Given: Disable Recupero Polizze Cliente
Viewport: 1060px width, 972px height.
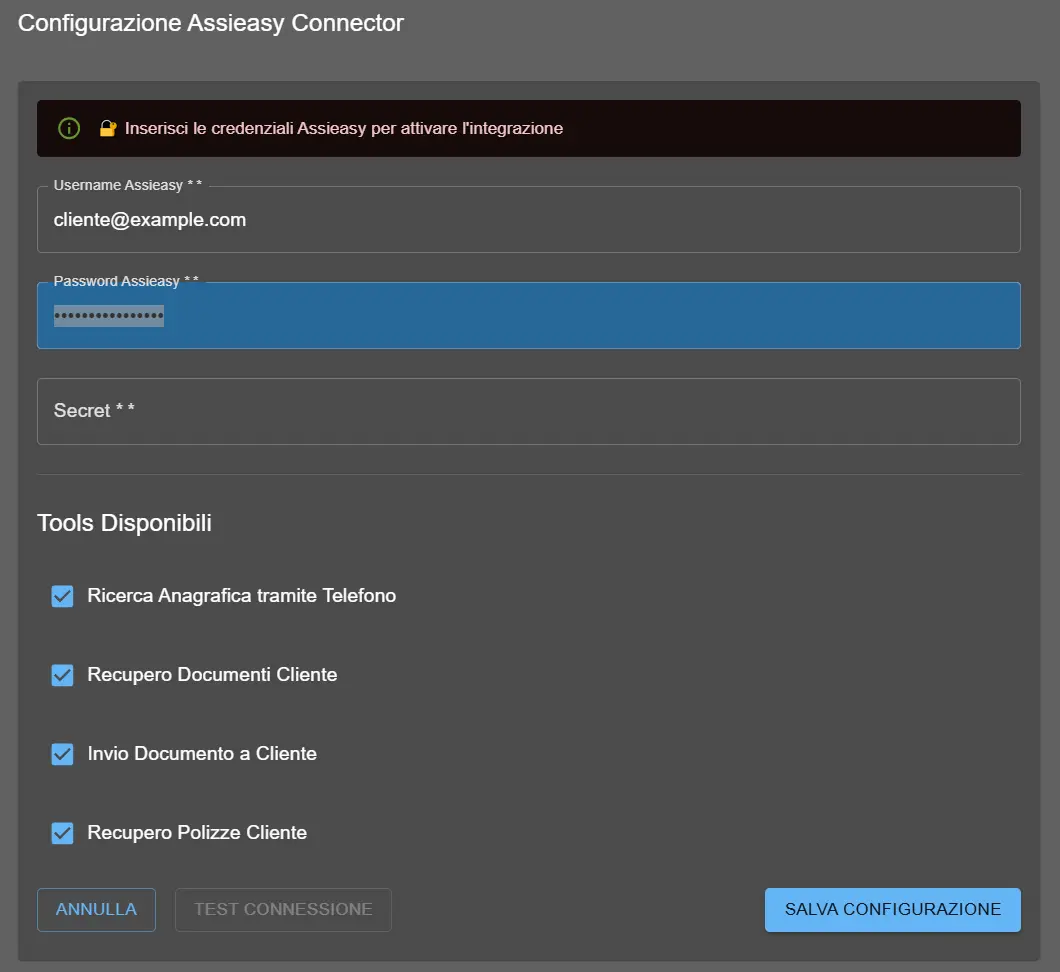Looking at the screenshot, I should pyautogui.click(x=62, y=832).
